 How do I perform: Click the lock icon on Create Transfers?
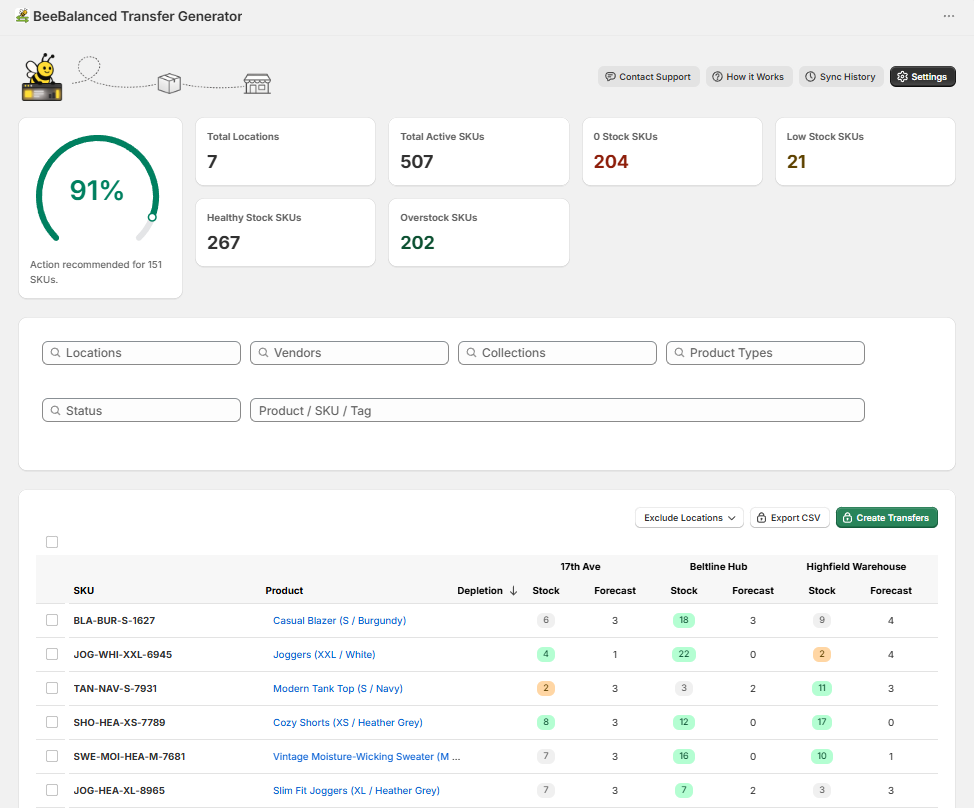pos(847,517)
